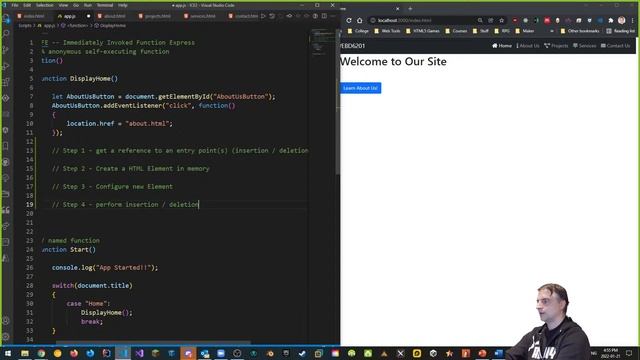Click the Projects nav link
This screenshot has height=360, width=640.
(556, 46)
